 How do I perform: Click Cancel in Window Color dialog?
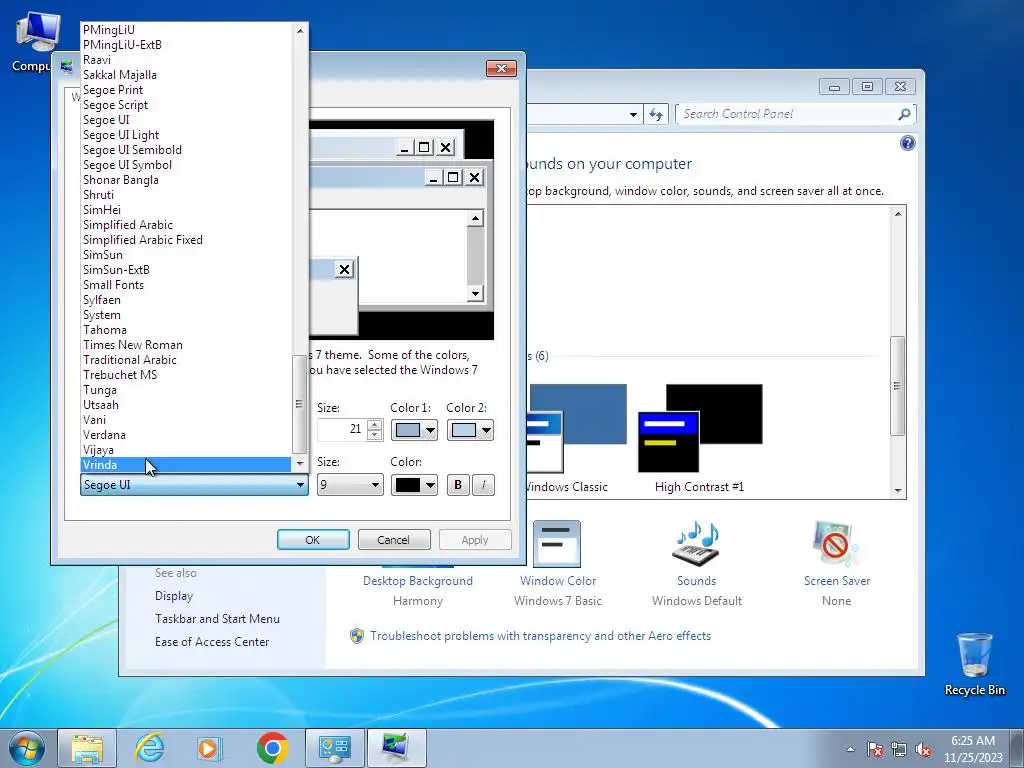point(394,539)
